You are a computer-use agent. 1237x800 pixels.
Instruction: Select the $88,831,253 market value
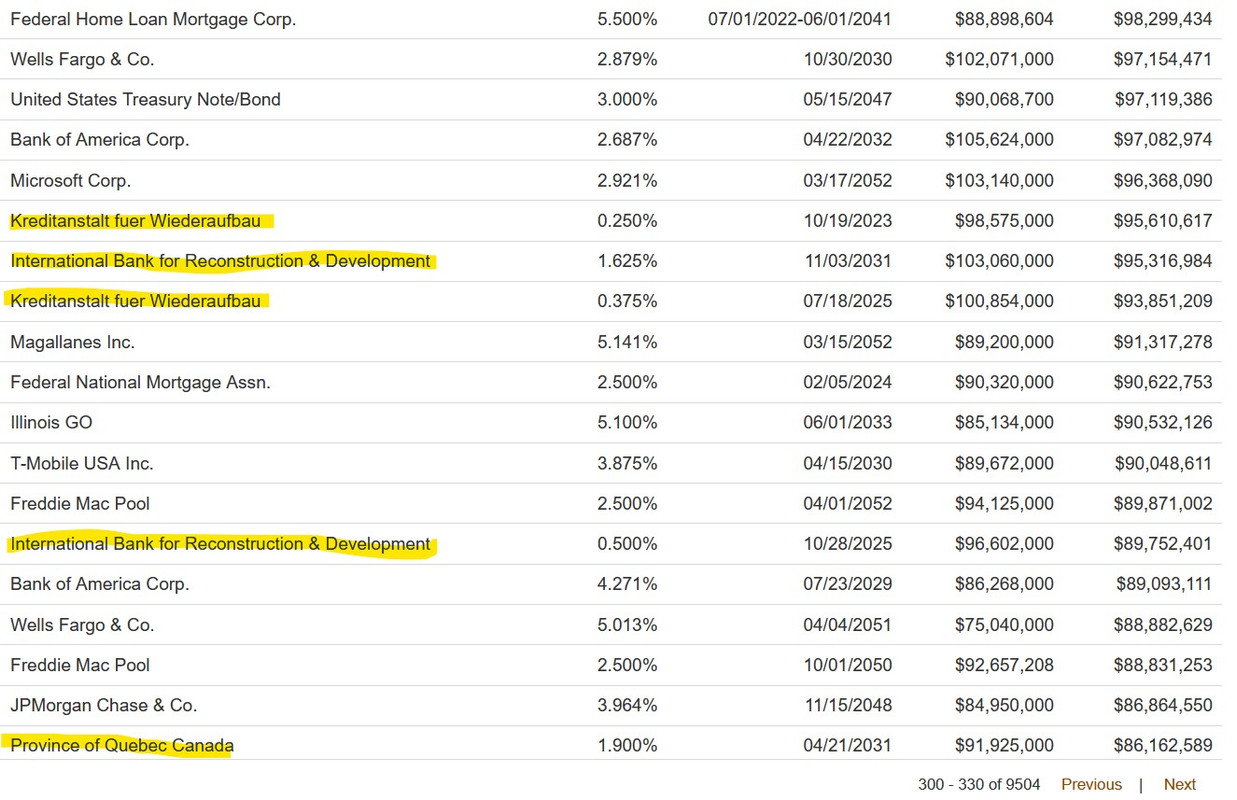coord(1163,665)
